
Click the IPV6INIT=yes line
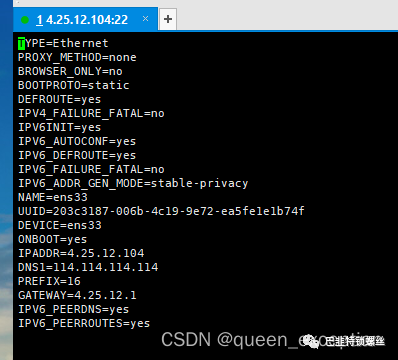59,127
